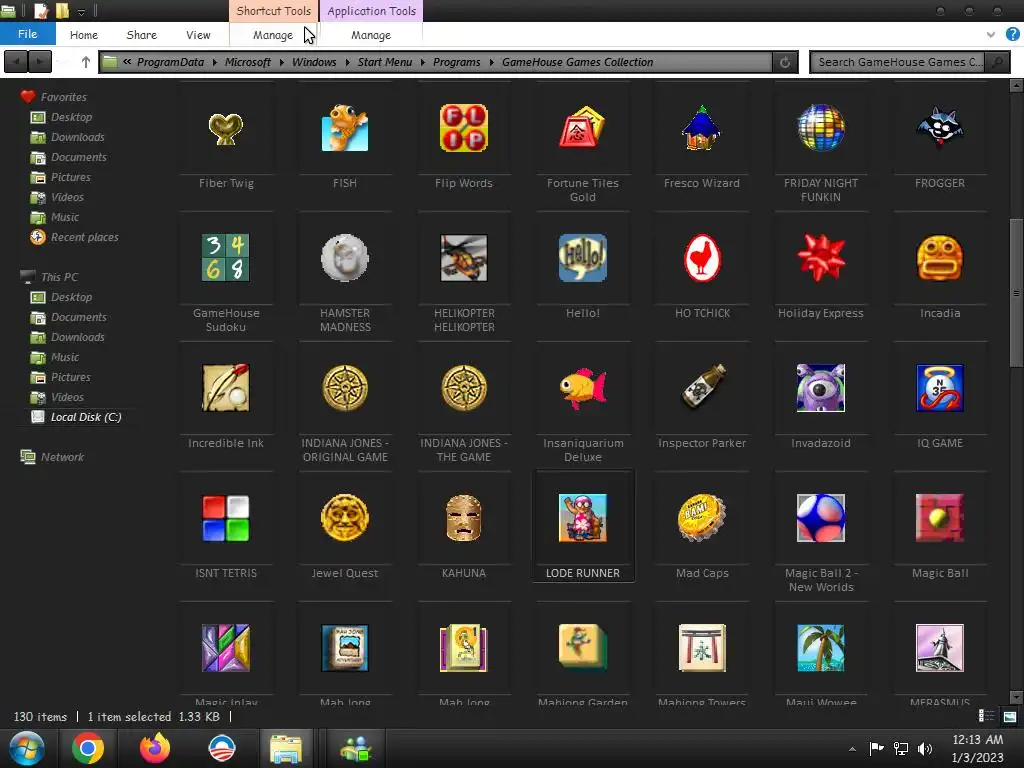Click the Search GameHouse Games field

pyautogui.click(x=899, y=62)
